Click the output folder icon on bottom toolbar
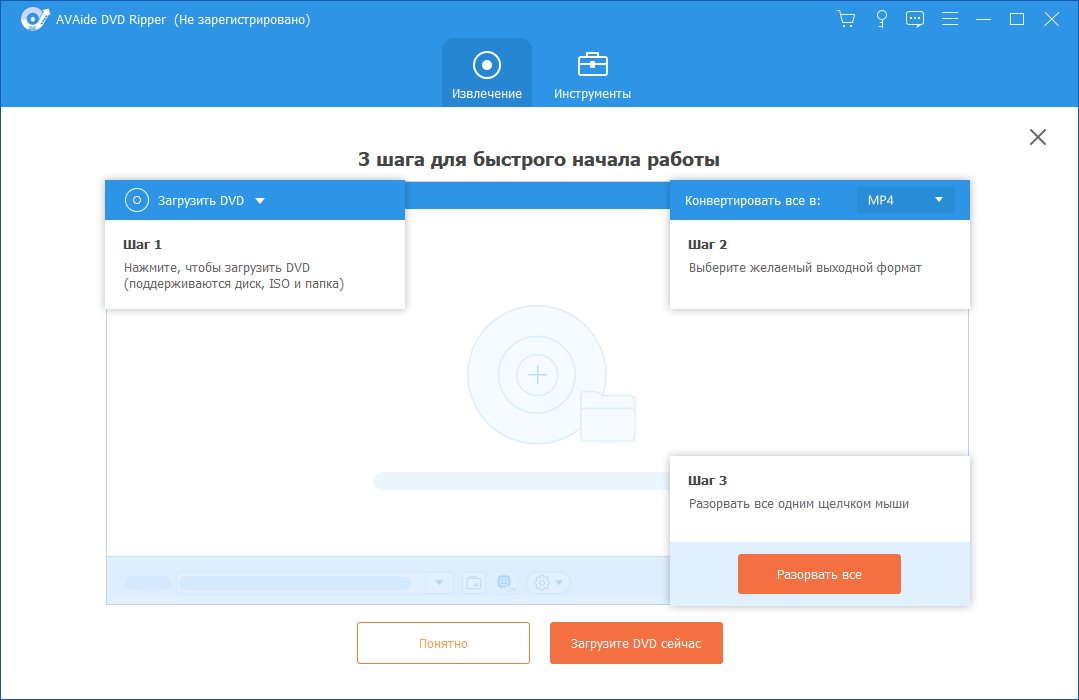 (x=473, y=582)
